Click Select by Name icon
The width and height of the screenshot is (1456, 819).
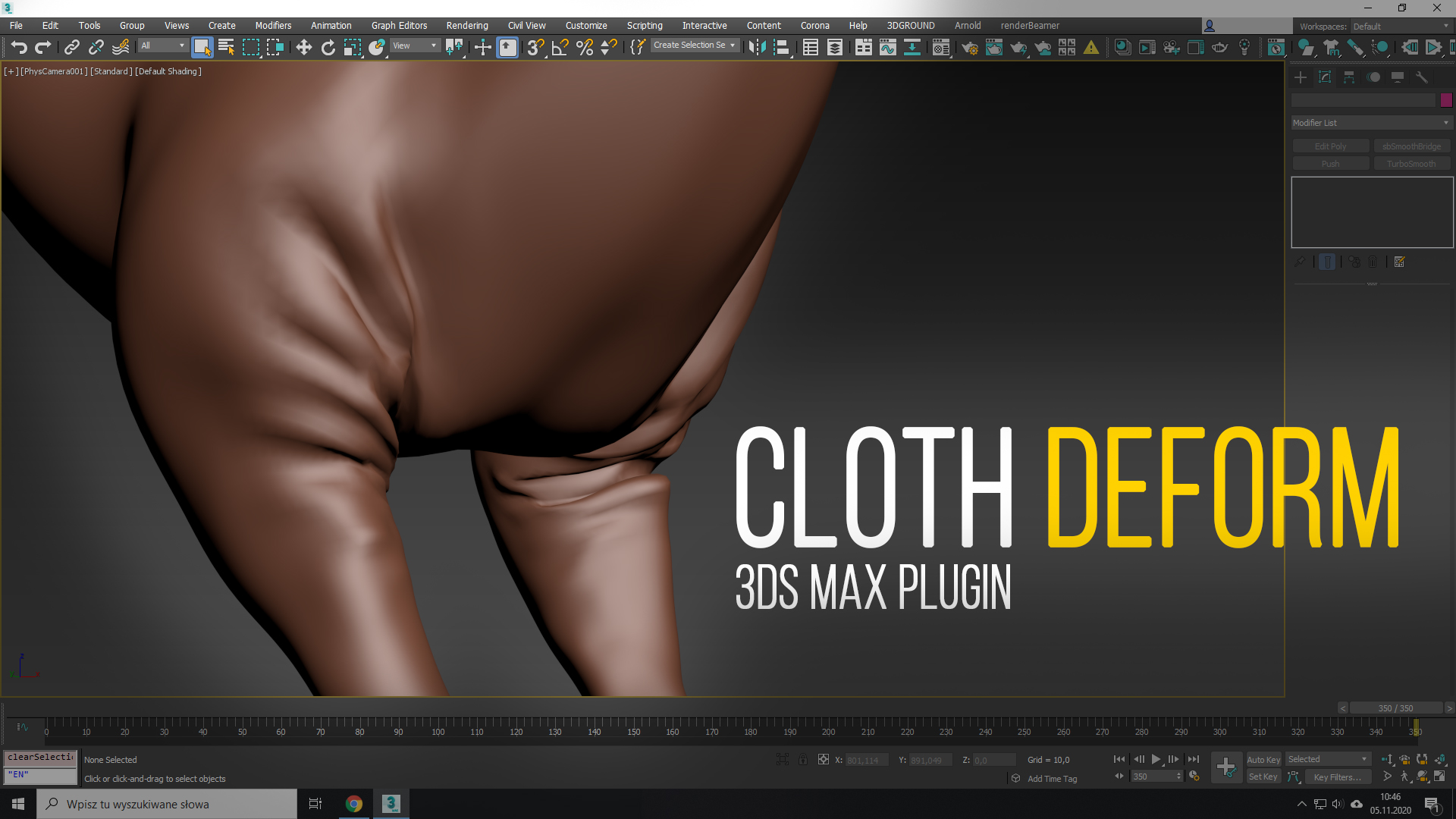[x=226, y=48]
